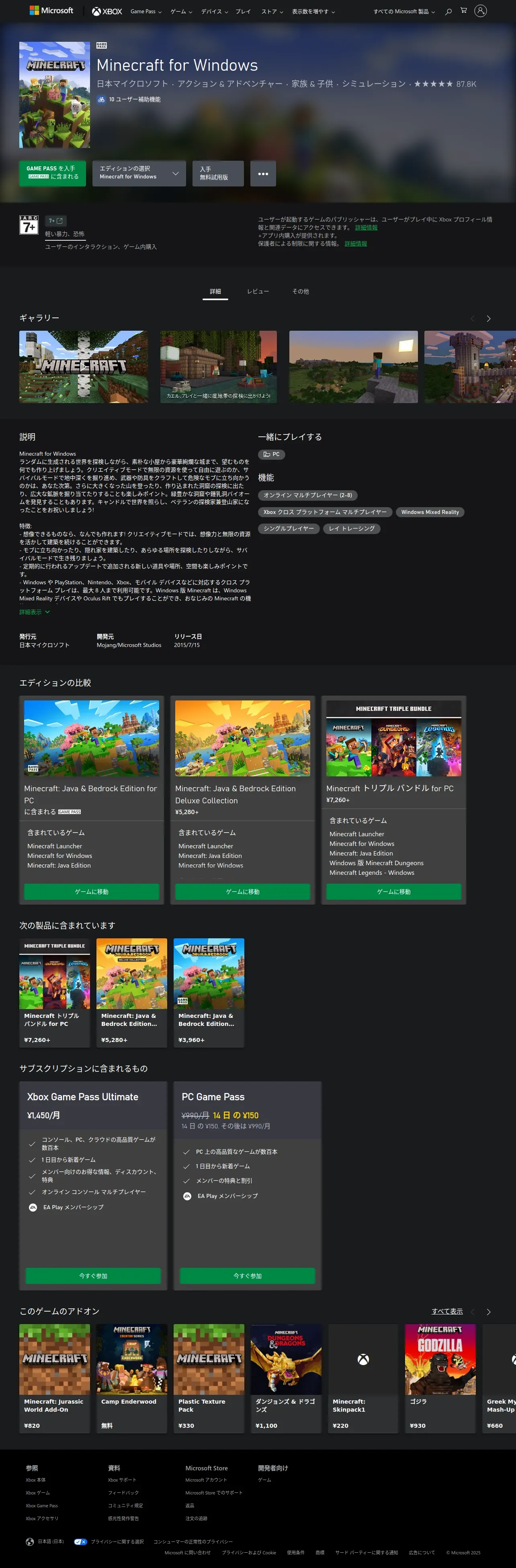This screenshot has height=1568, width=516.
Task: Open the エディションの選択 dropdown
Action: (139, 174)
